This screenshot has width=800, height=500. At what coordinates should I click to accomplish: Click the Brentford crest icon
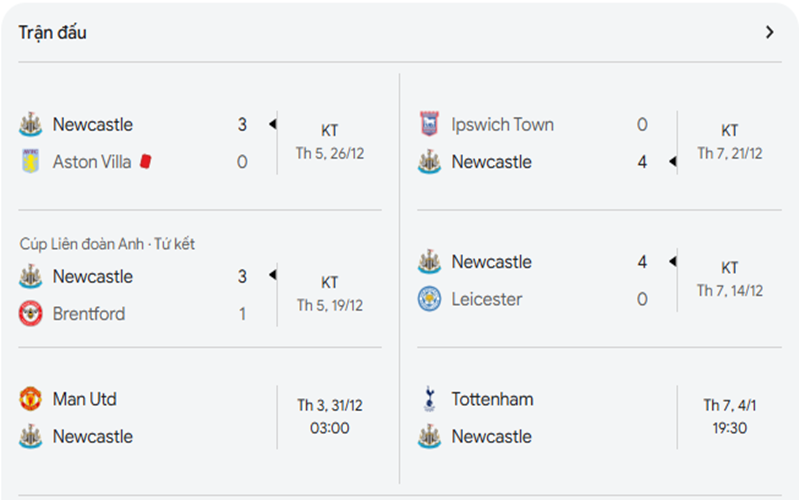pyautogui.click(x=30, y=314)
